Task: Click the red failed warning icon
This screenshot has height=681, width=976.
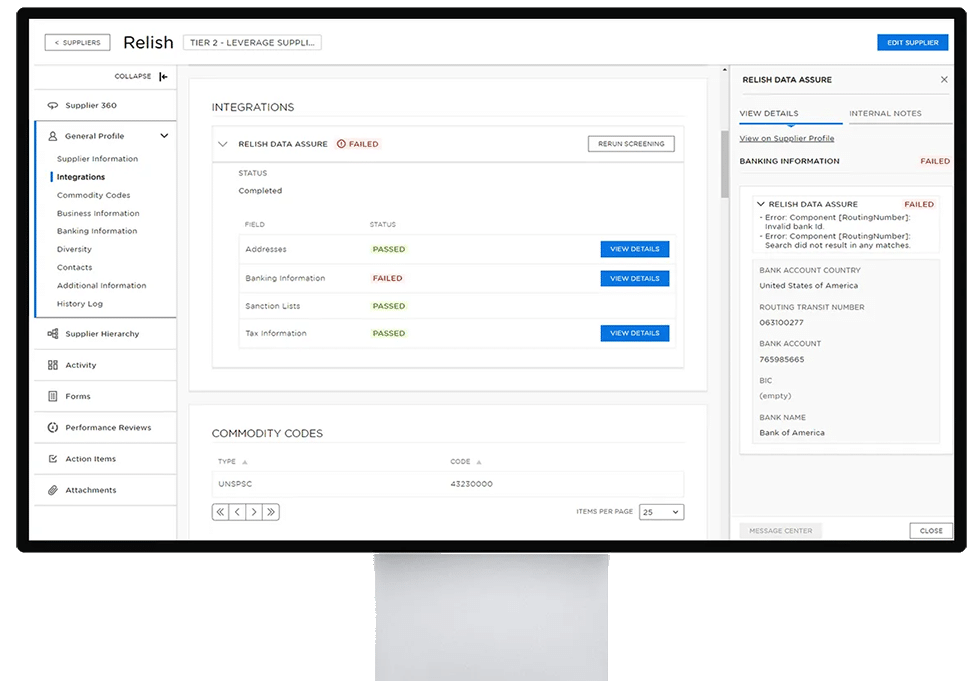Action: [341, 144]
